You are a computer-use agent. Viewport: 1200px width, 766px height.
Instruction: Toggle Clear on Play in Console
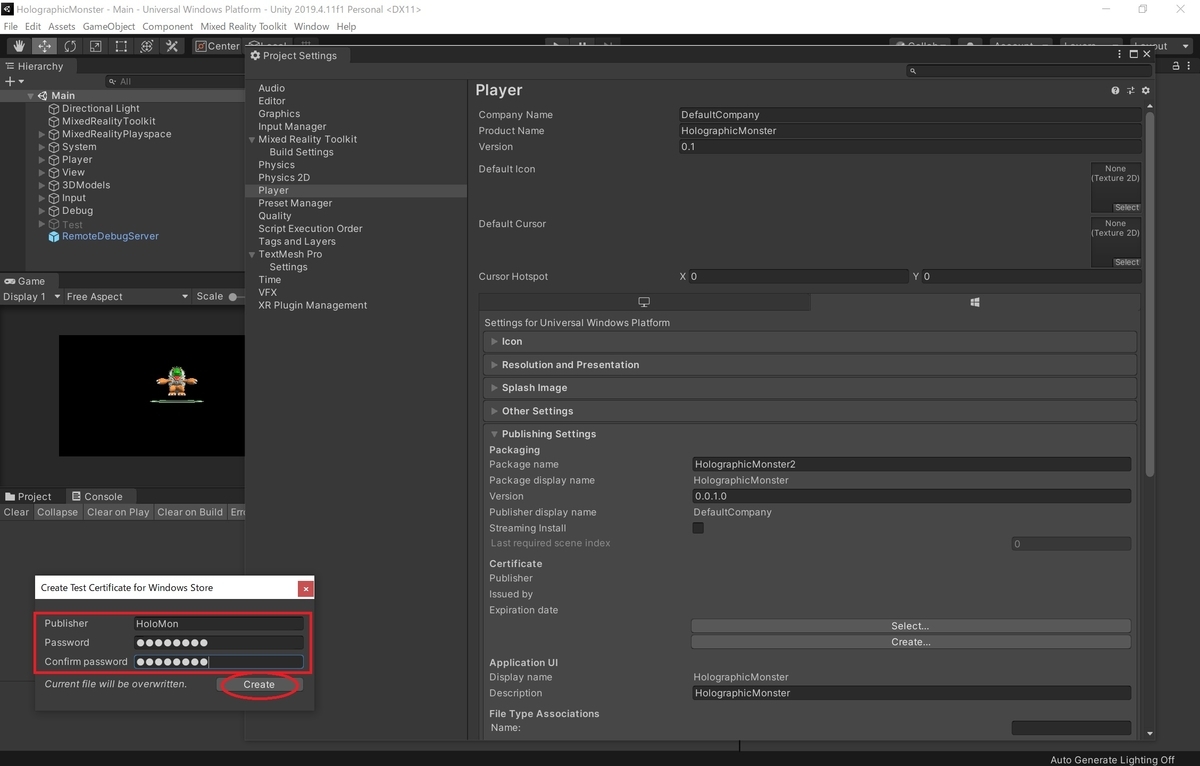pos(118,513)
